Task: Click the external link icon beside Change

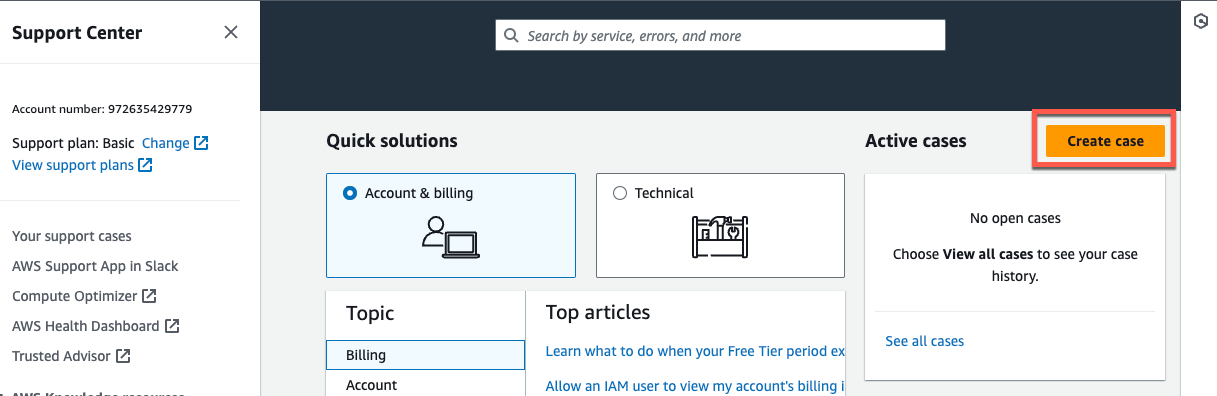Action: (201, 143)
